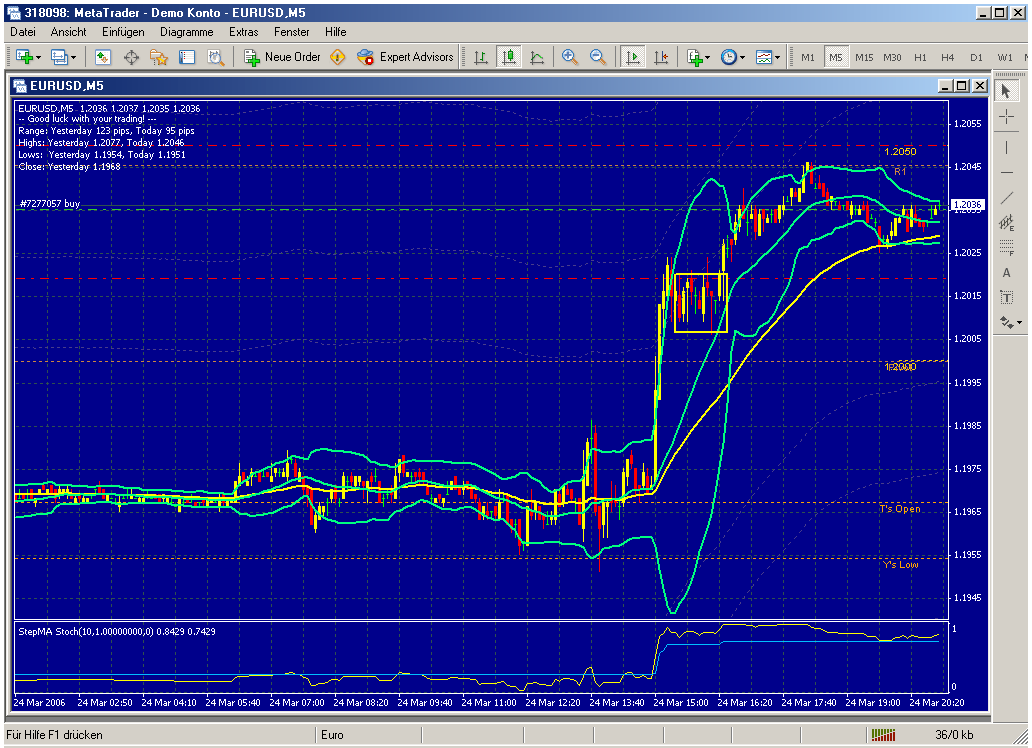The height and width of the screenshot is (748, 1032).
Task: Open the indicators list icon
Action: (x=694, y=57)
